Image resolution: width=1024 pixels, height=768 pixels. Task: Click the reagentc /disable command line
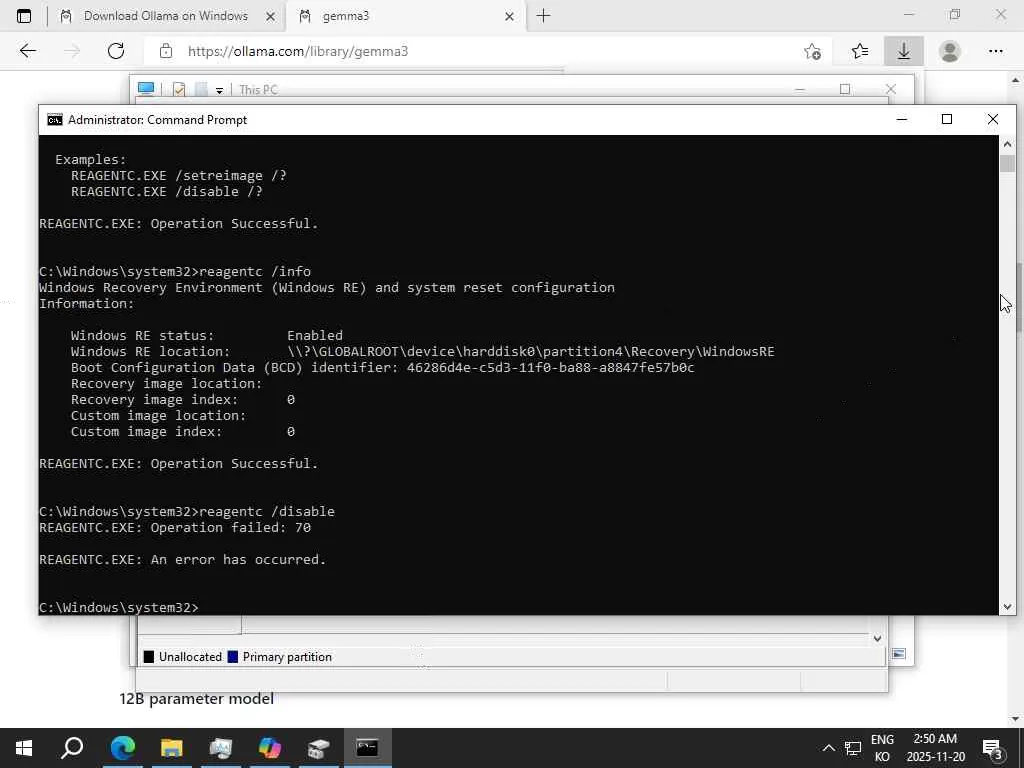pos(187,511)
